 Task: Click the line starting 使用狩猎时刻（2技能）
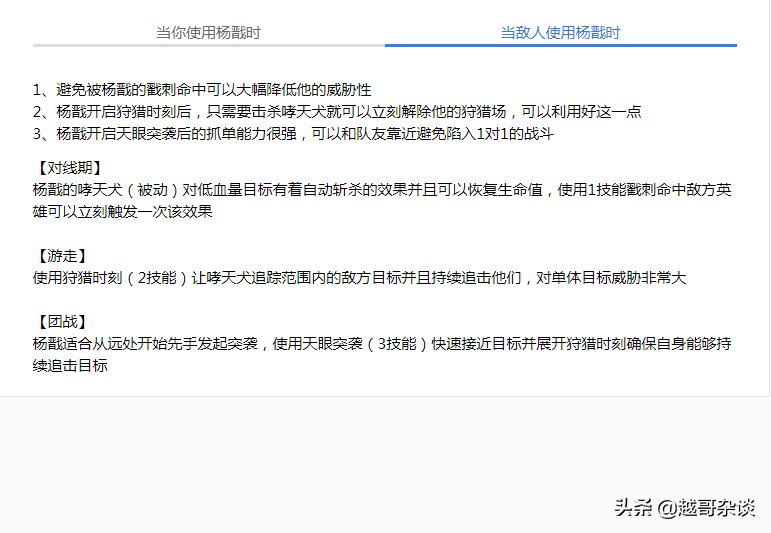(359, 278)
